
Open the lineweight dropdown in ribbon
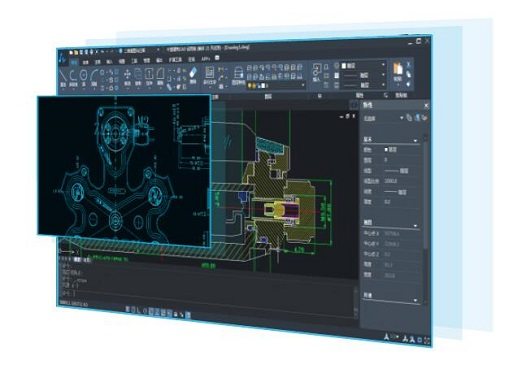click(x=364, y=85)
